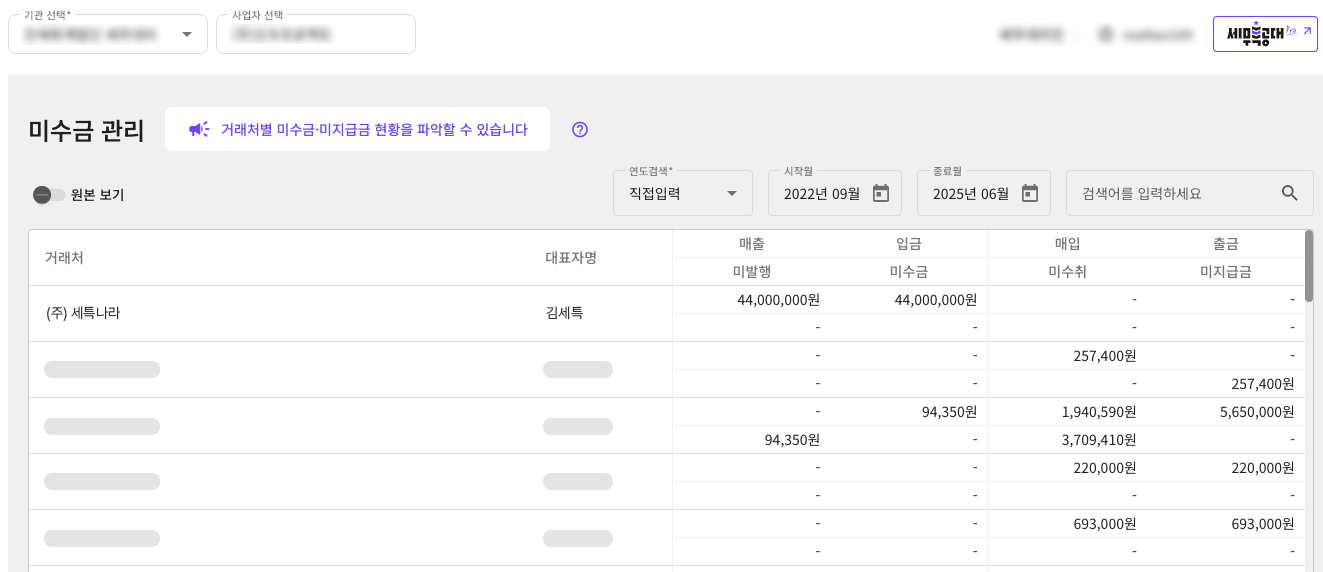Click the 세무특공대 logo button
The height and width of the screenshot is (572, 1323).
pyautogui.click(x=1264, y=33)
